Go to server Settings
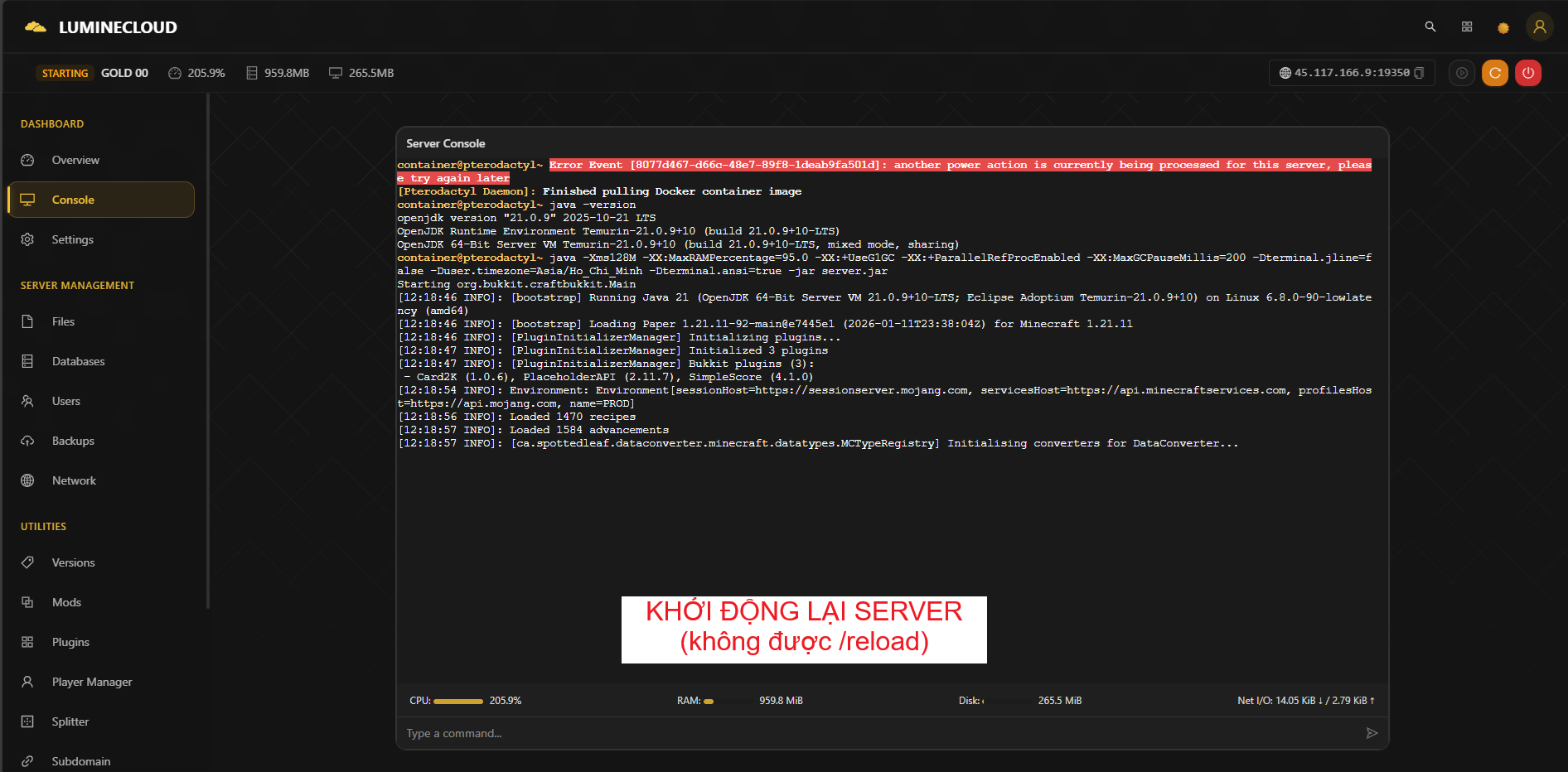 pos(73,239)
